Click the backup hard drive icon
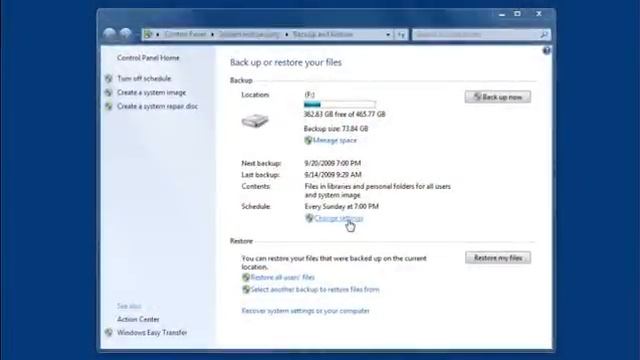This screenshot has height=360, width=640. pyautogui.click(x=255, y=121)
